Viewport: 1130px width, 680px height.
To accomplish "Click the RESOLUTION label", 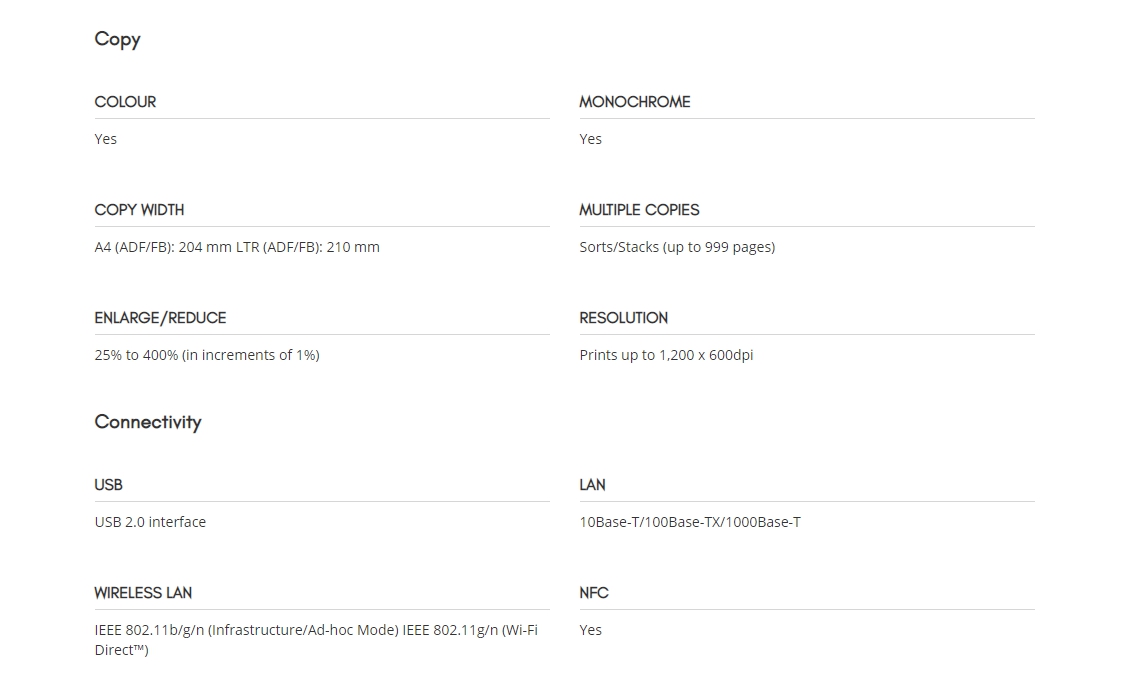I will point(623,318).
